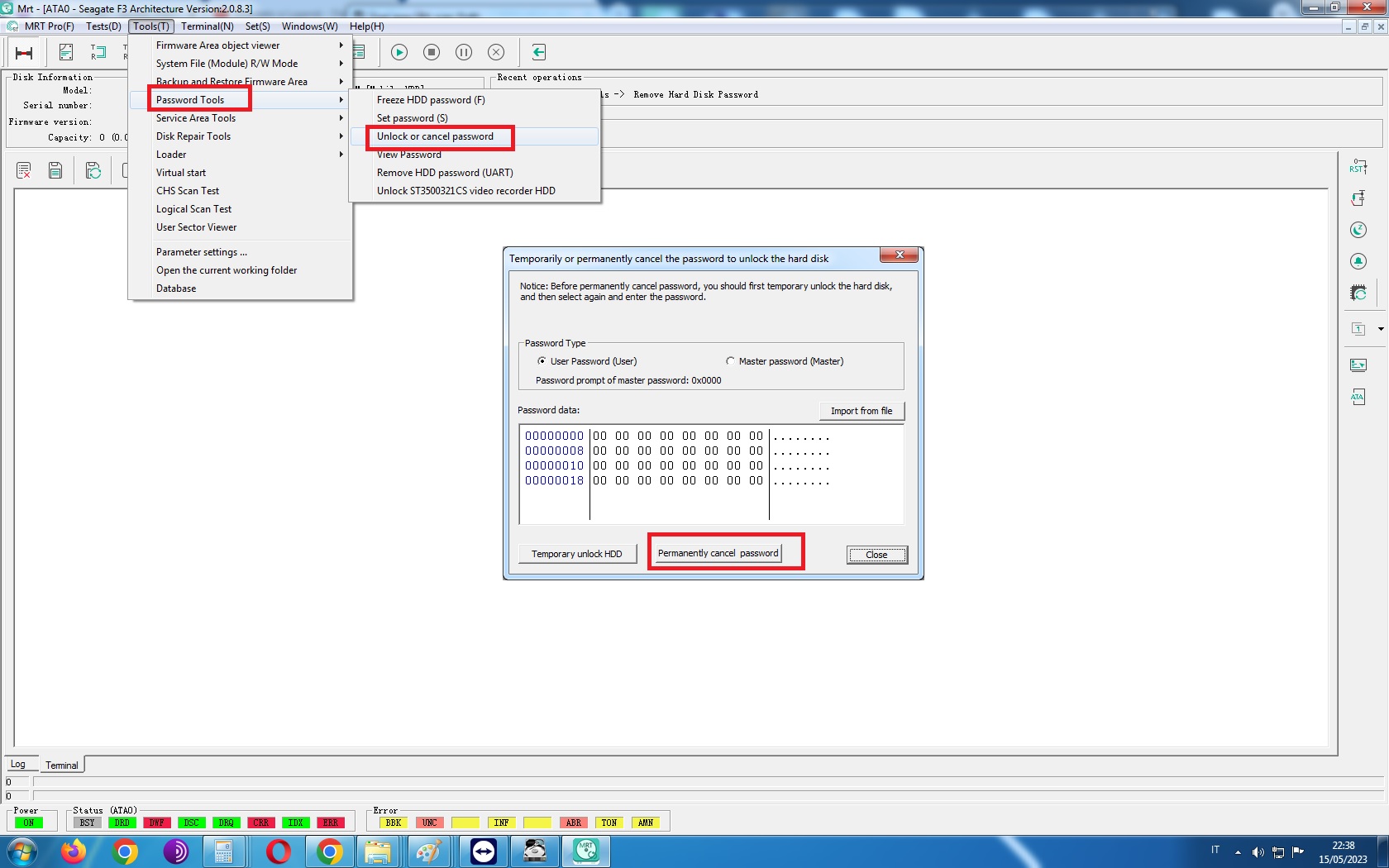
Task: Select the User Password (User) radio button
Action: pos(542,361)
